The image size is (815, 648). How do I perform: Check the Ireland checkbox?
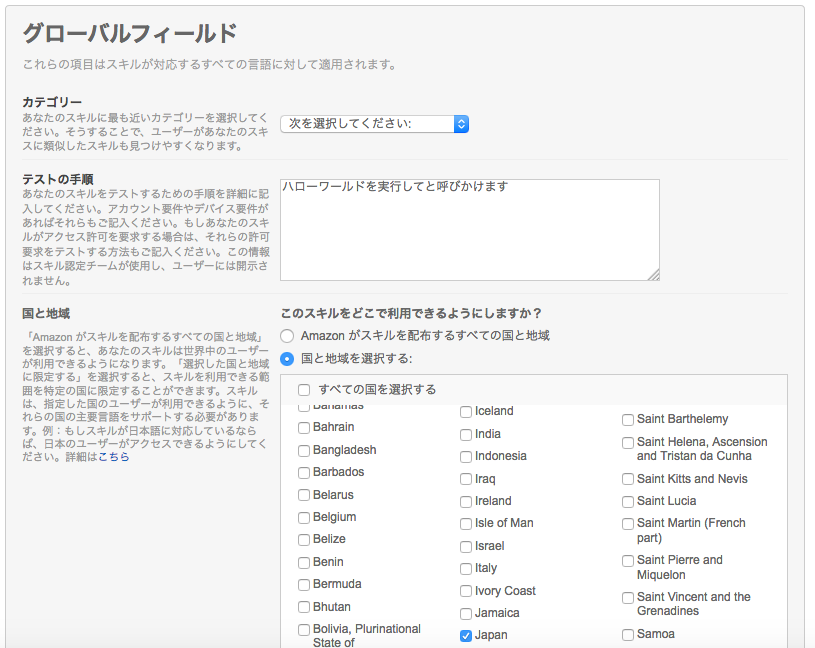pos(466,502)
